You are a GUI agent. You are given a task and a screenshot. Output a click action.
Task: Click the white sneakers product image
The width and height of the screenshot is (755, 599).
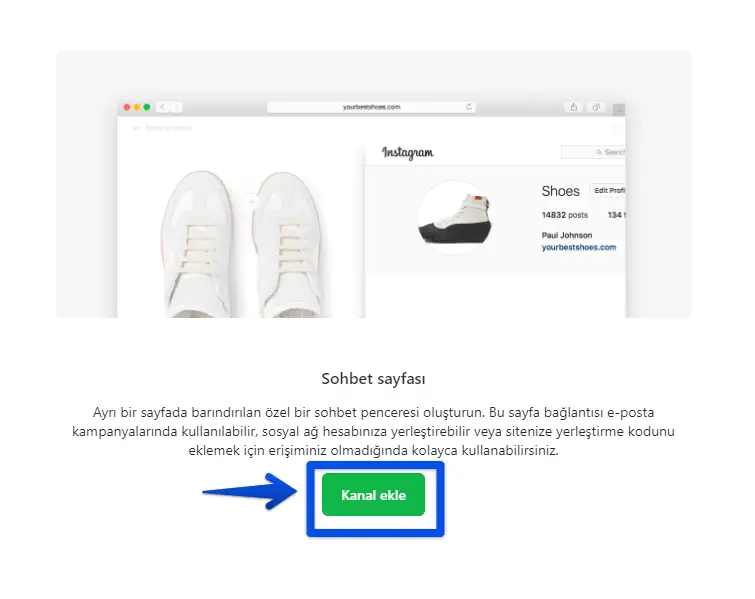click(241, 244)
